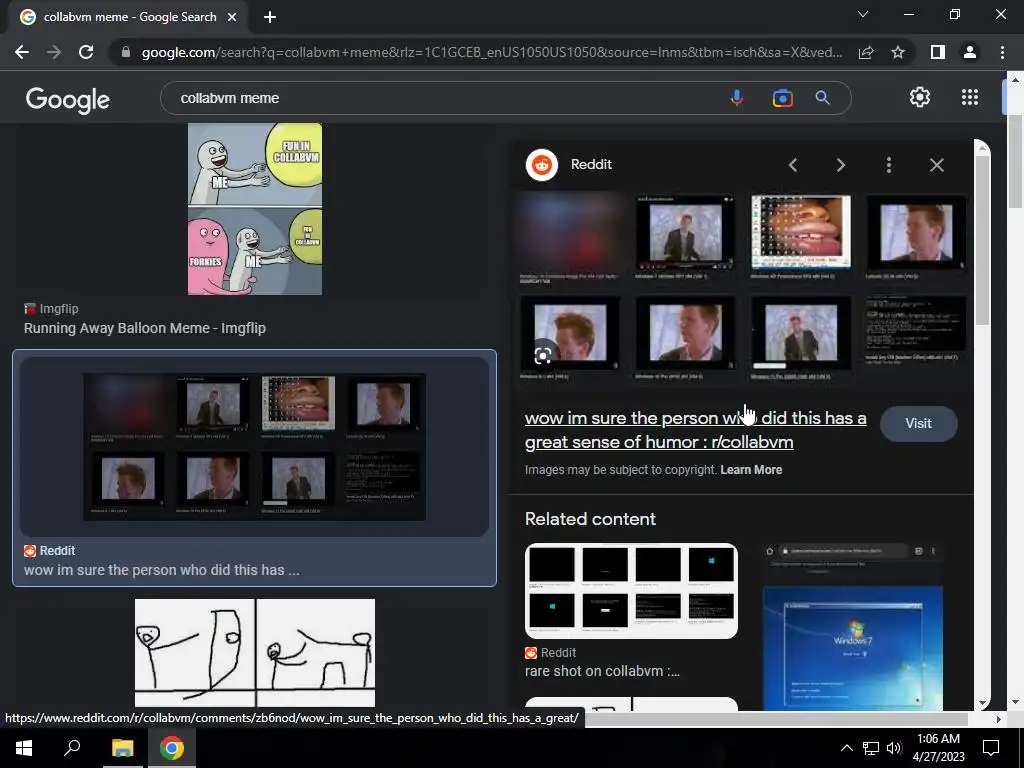Open 'wow im sure the person who did this' title link
The width and height of the screenshot is (1024, 768).
[x=696, y=430]
